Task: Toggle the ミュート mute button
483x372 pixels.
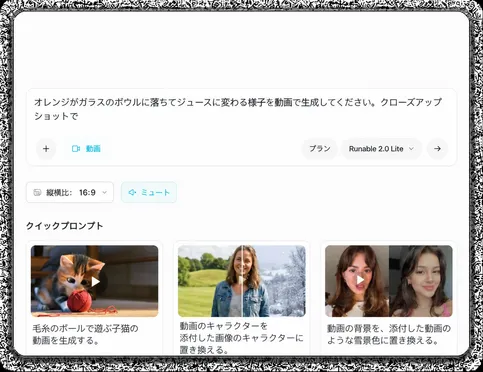Action: 149,192
